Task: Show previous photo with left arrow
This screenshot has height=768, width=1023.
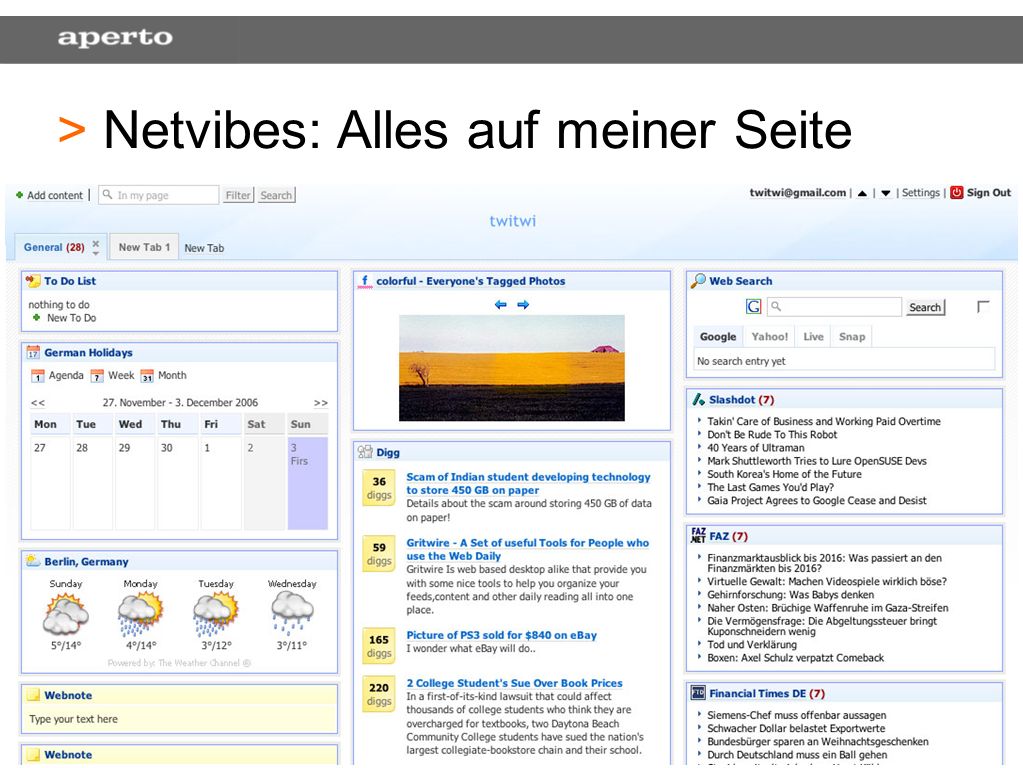Action: (x=500, y=305)
